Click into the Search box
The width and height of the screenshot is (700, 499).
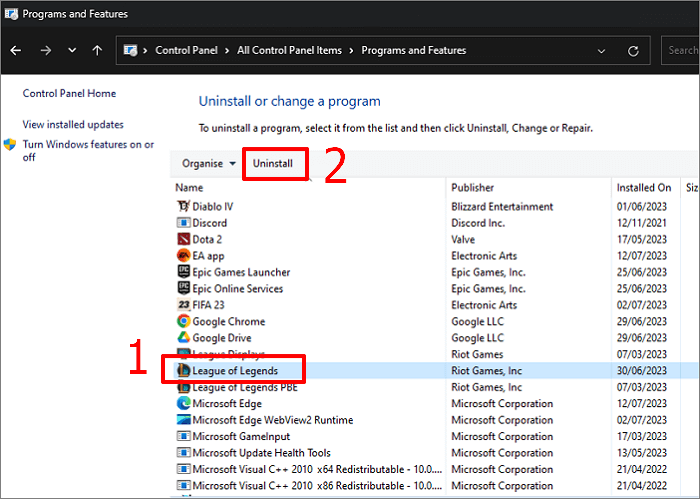(681, 50)
